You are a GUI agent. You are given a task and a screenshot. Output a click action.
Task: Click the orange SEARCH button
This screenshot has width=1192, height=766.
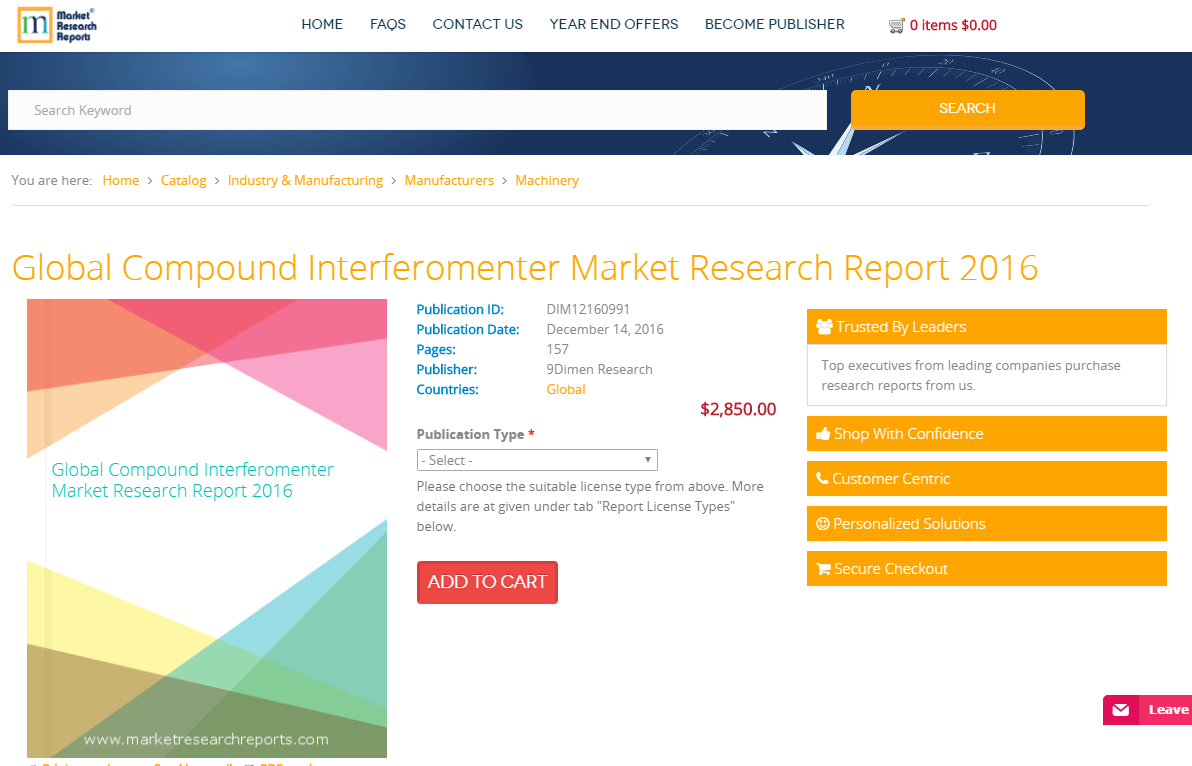(967, 109)
